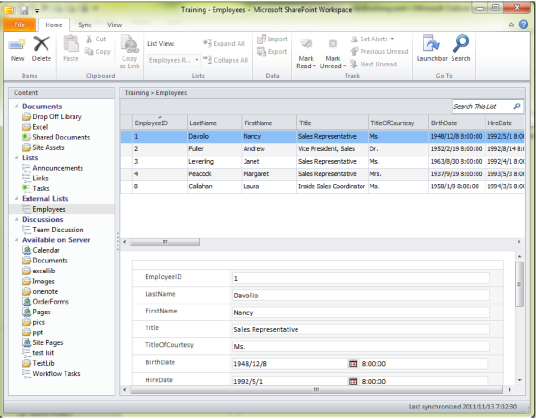The width and height of the screenshot is (536, 419).
Task: Switch to the Home tab
Action: (54, 25)
